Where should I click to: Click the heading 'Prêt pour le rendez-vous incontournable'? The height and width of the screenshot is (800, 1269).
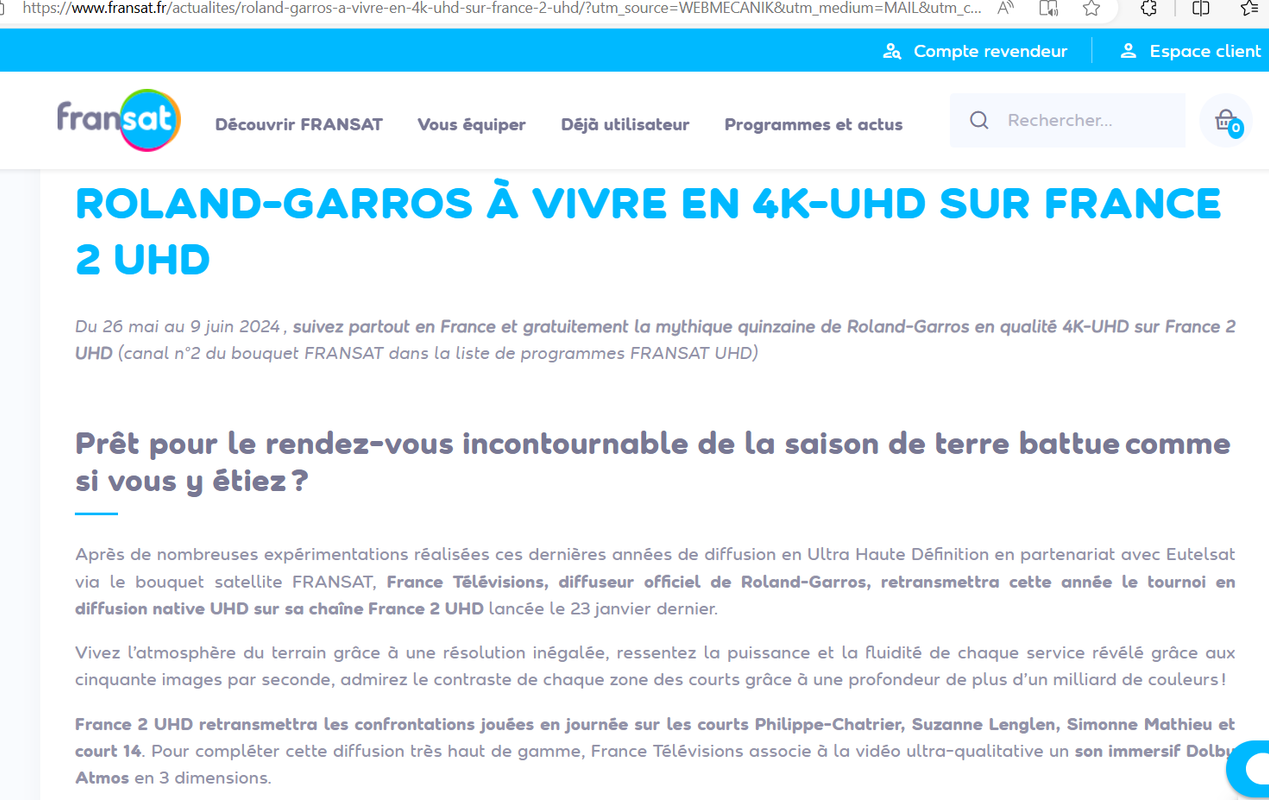coord(653,462)
